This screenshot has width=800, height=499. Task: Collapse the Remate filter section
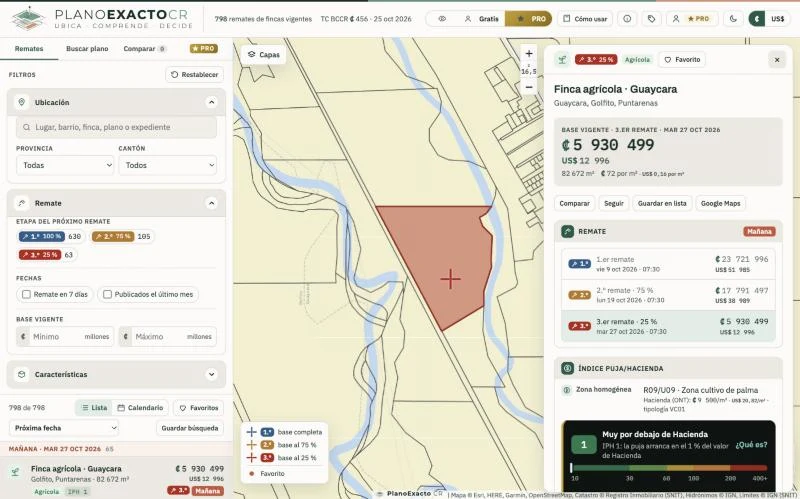(x=211, y=203)
